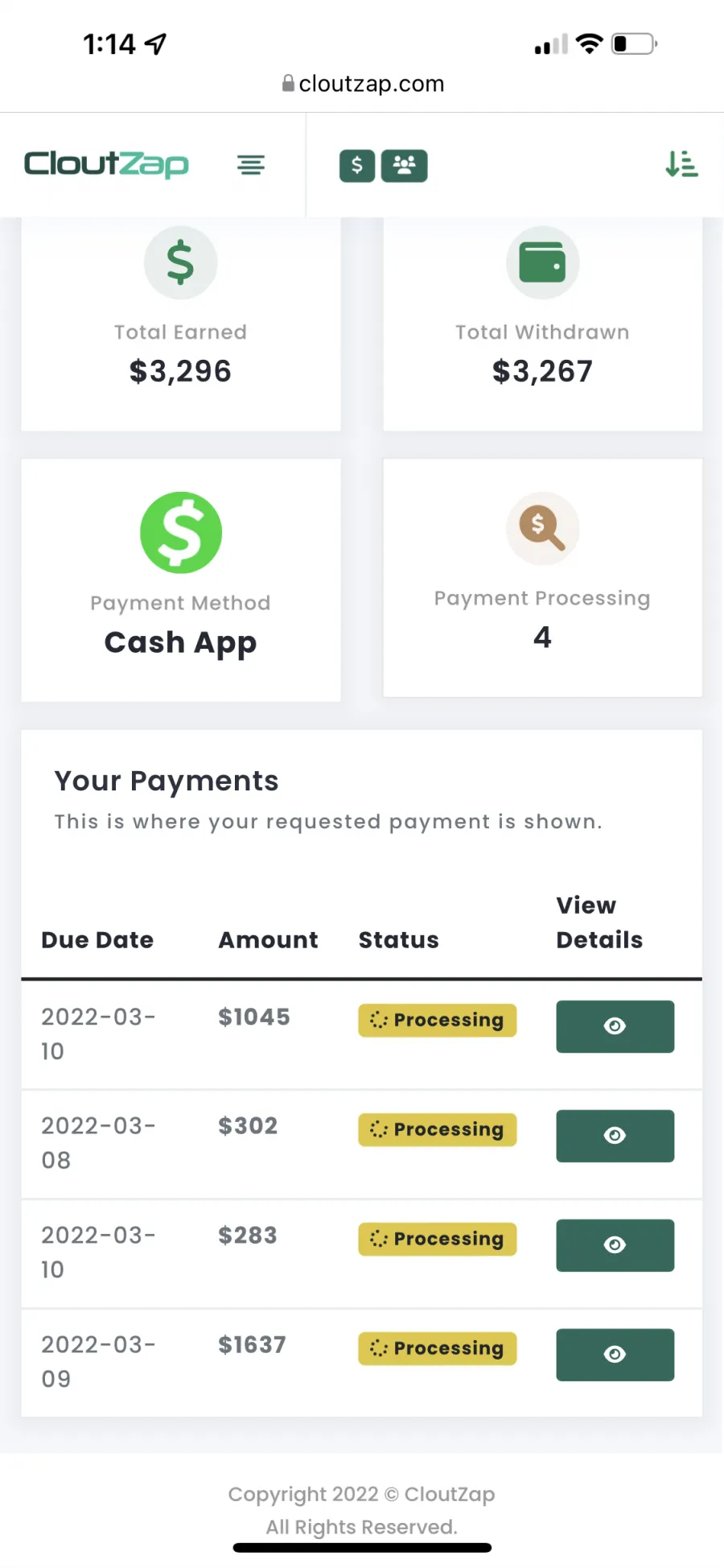
Task: Open the hamburger menu beside CloutZap logo
Action: click(251, 165)
